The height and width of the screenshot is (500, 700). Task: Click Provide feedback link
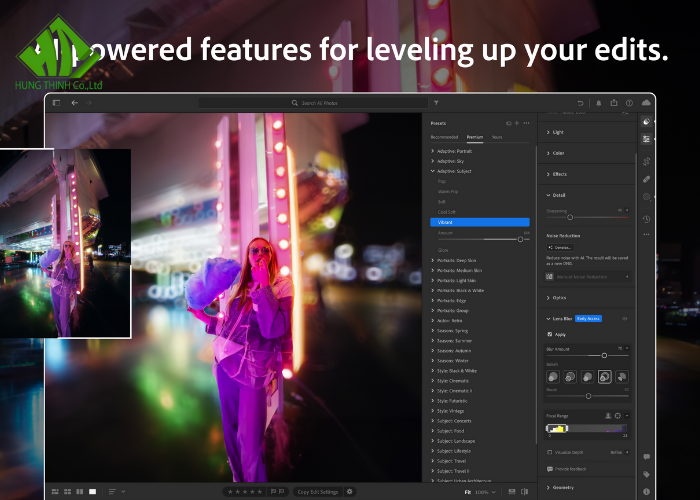click(x=567, y=469)
